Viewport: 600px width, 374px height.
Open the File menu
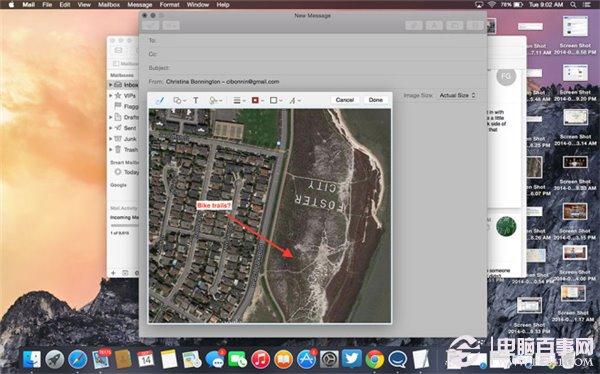(47, 5)
